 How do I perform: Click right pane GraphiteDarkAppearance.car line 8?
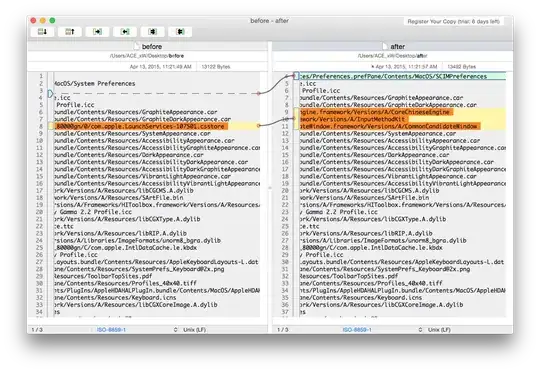tap(388, 105)
